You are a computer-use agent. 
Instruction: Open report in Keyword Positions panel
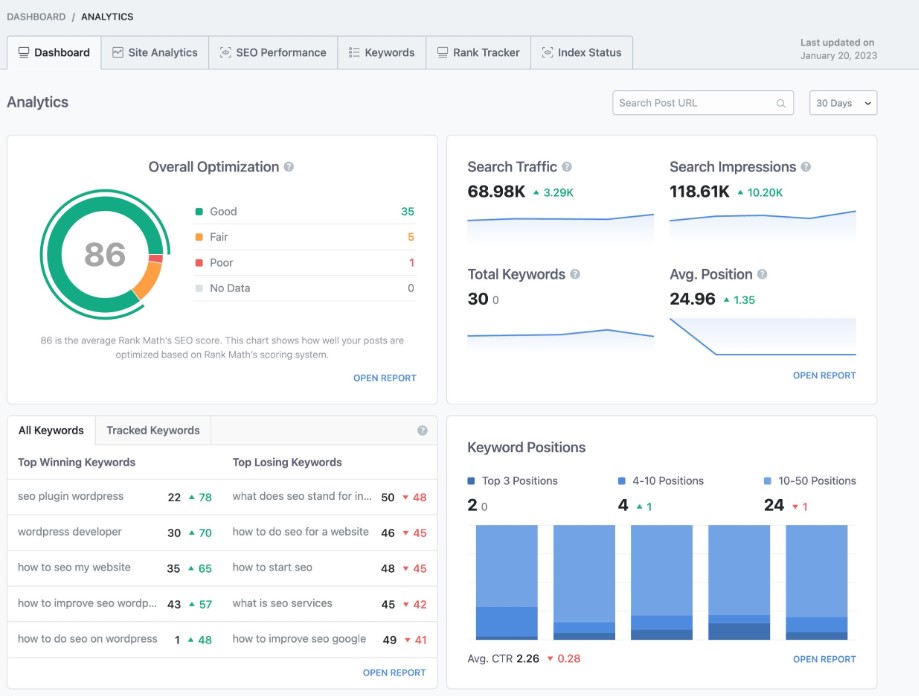pos(824,659)
